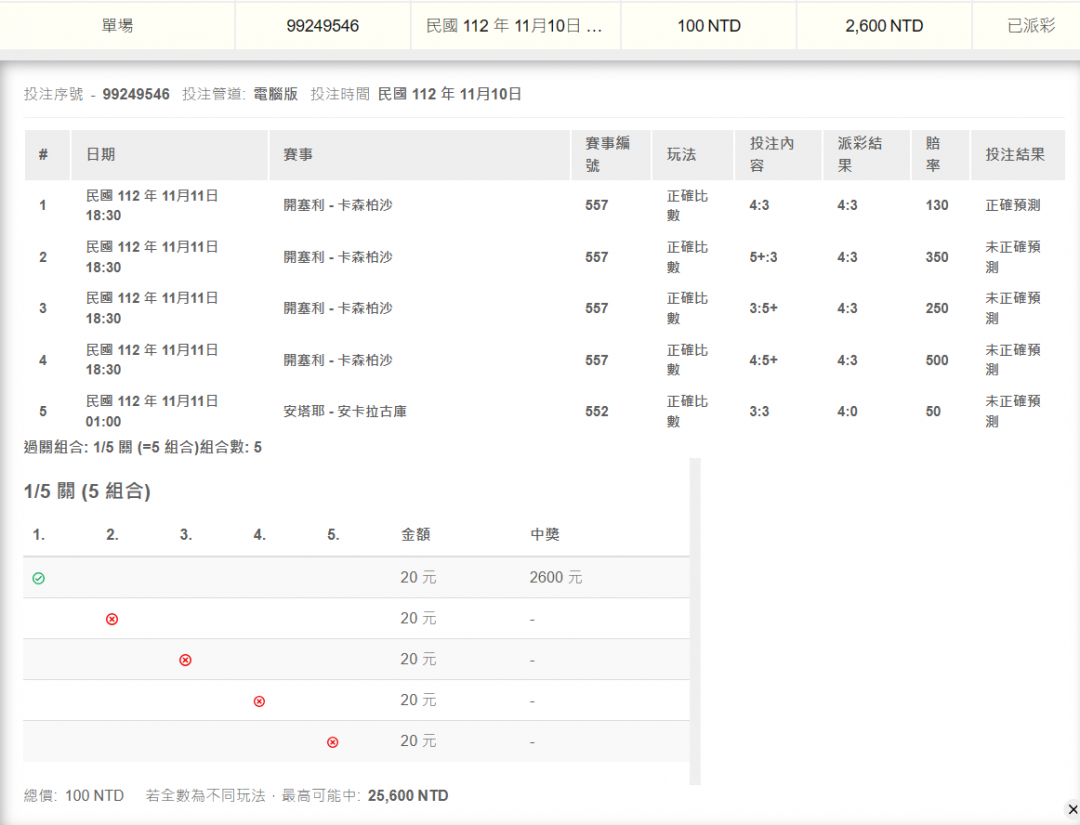Click the red cross icon under column 3
Viewport: 1080px width, 825px height.
pos(185,660)
